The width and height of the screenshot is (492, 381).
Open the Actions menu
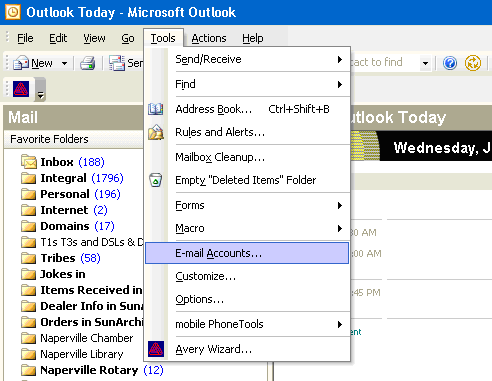click(x=209, y=38)
